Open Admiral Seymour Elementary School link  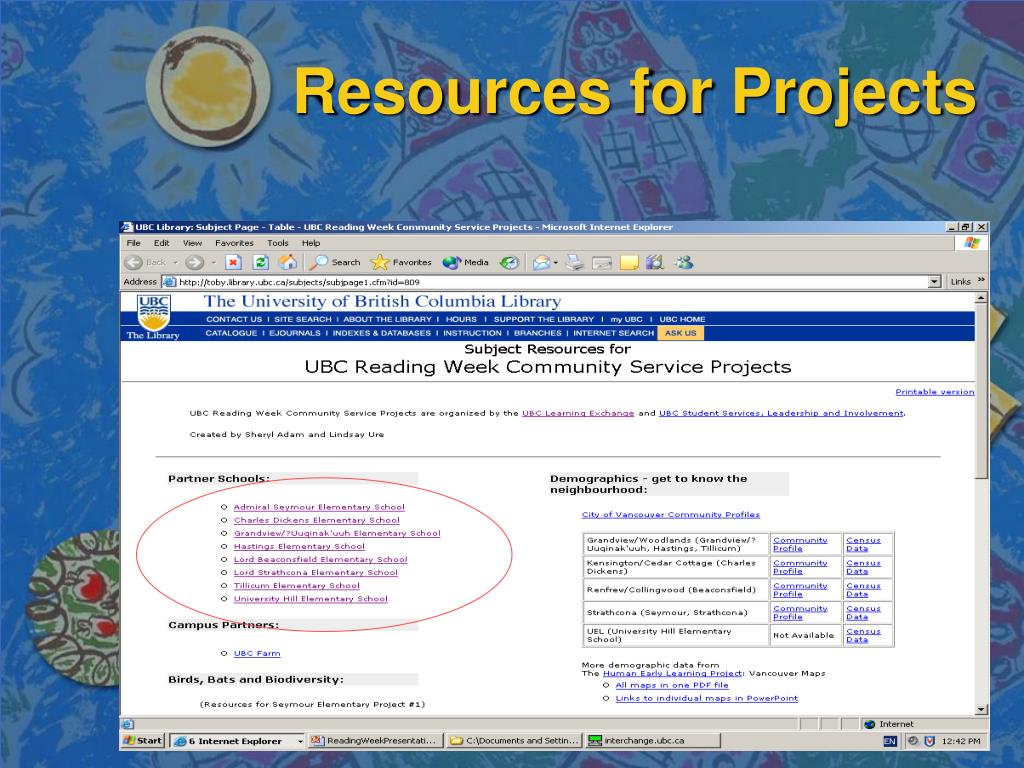point(319,507)
